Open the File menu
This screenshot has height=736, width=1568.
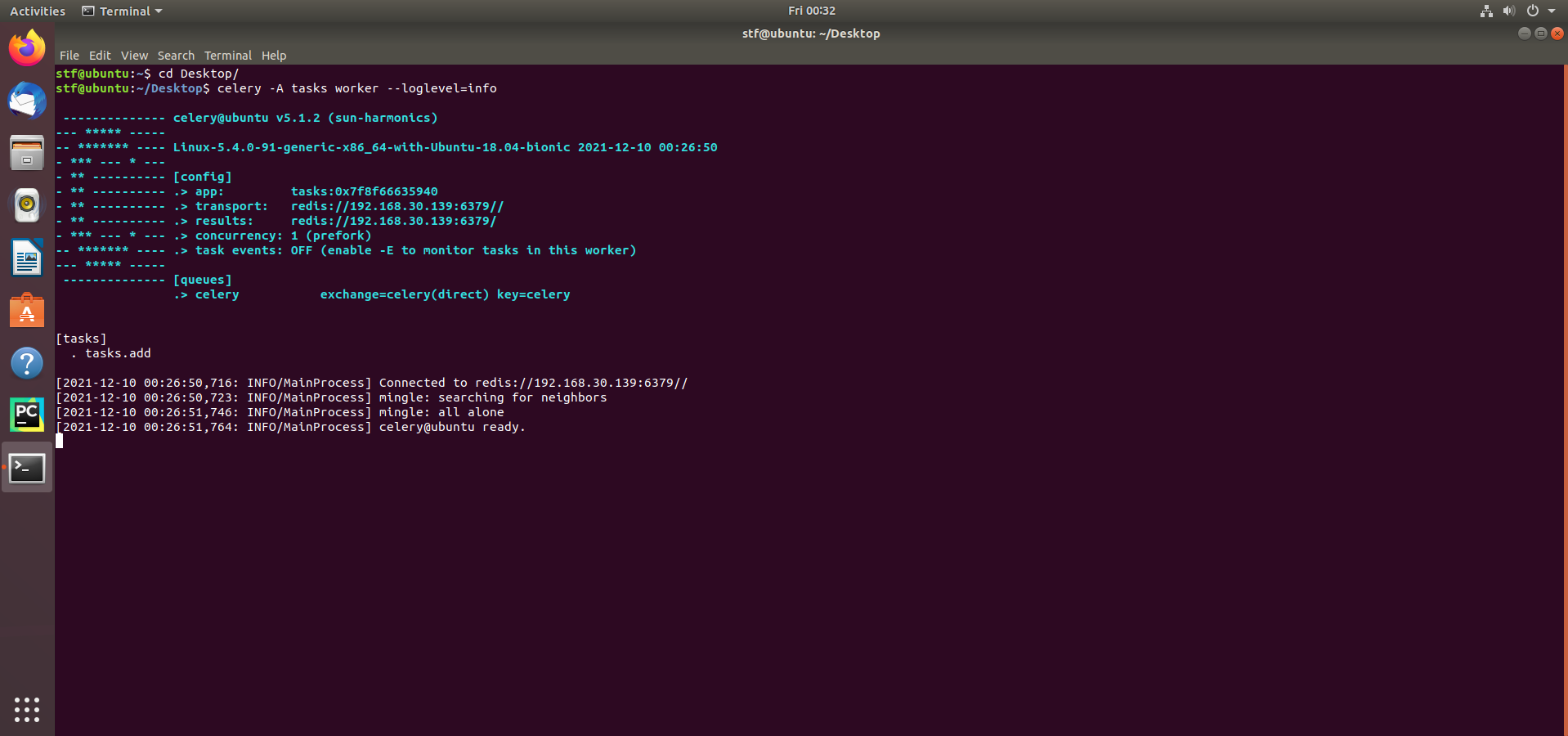(x=69, y=56)
